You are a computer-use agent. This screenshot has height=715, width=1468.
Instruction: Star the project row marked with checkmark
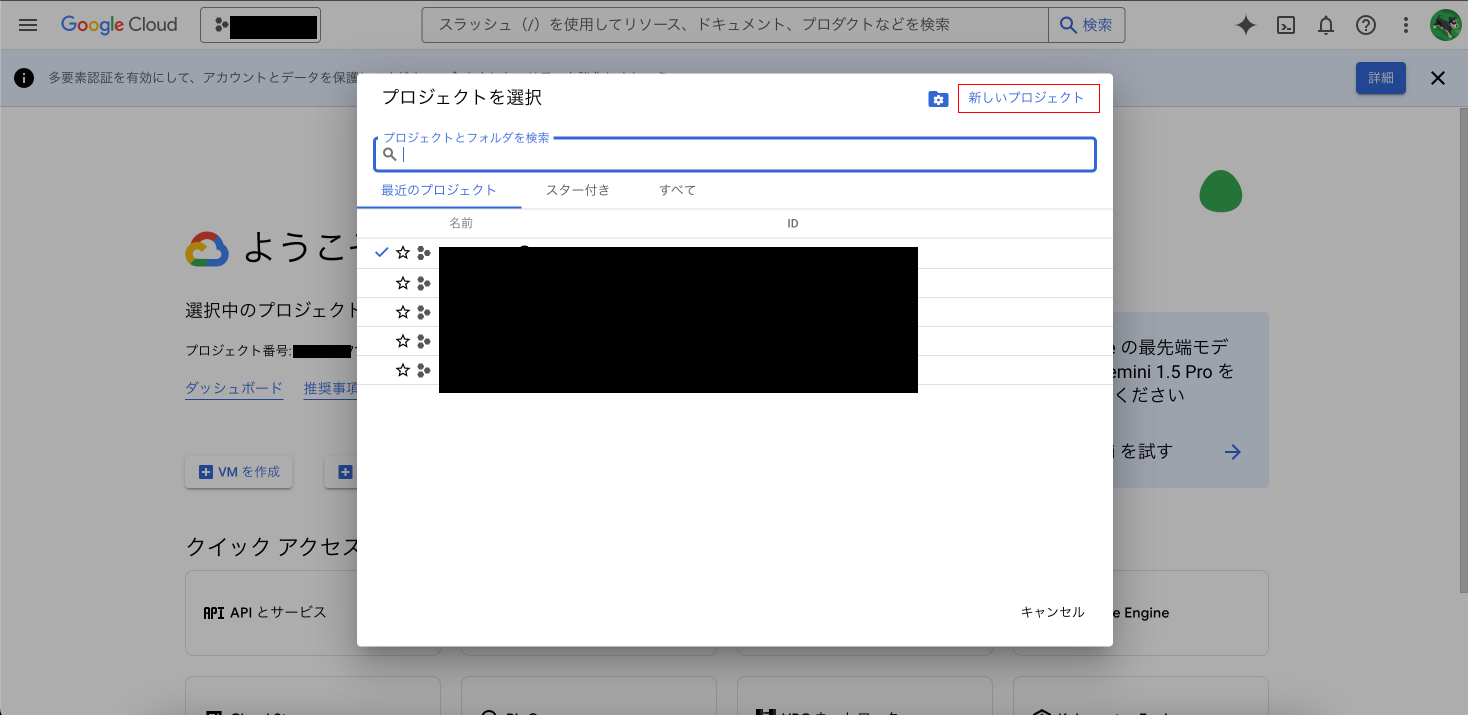pos(403,253)
